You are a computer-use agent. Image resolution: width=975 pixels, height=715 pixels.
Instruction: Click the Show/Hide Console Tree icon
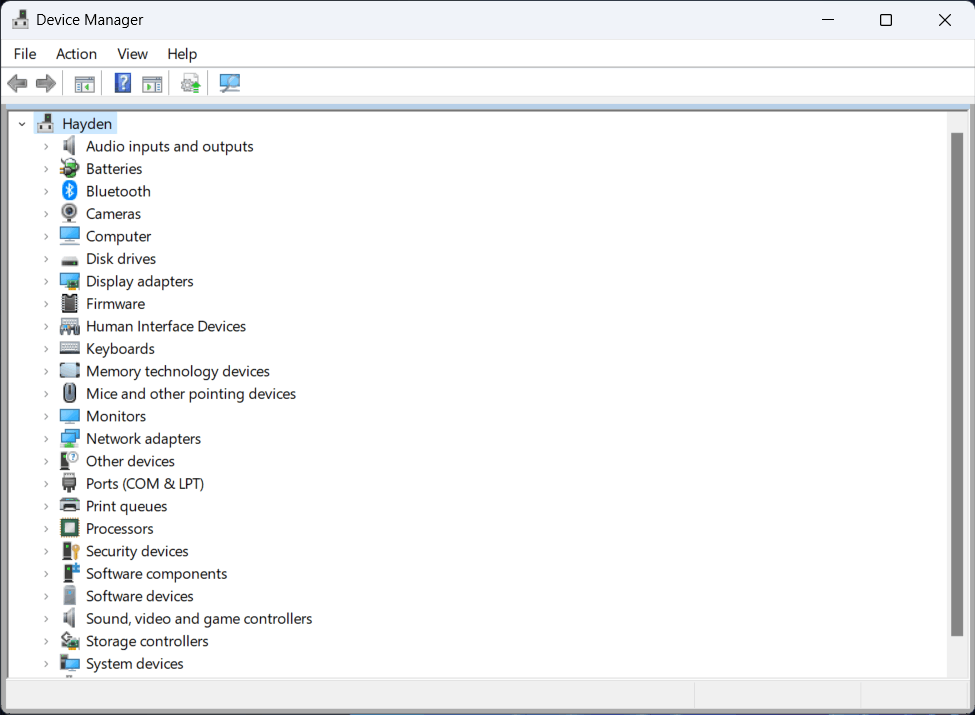coord(84,83)
